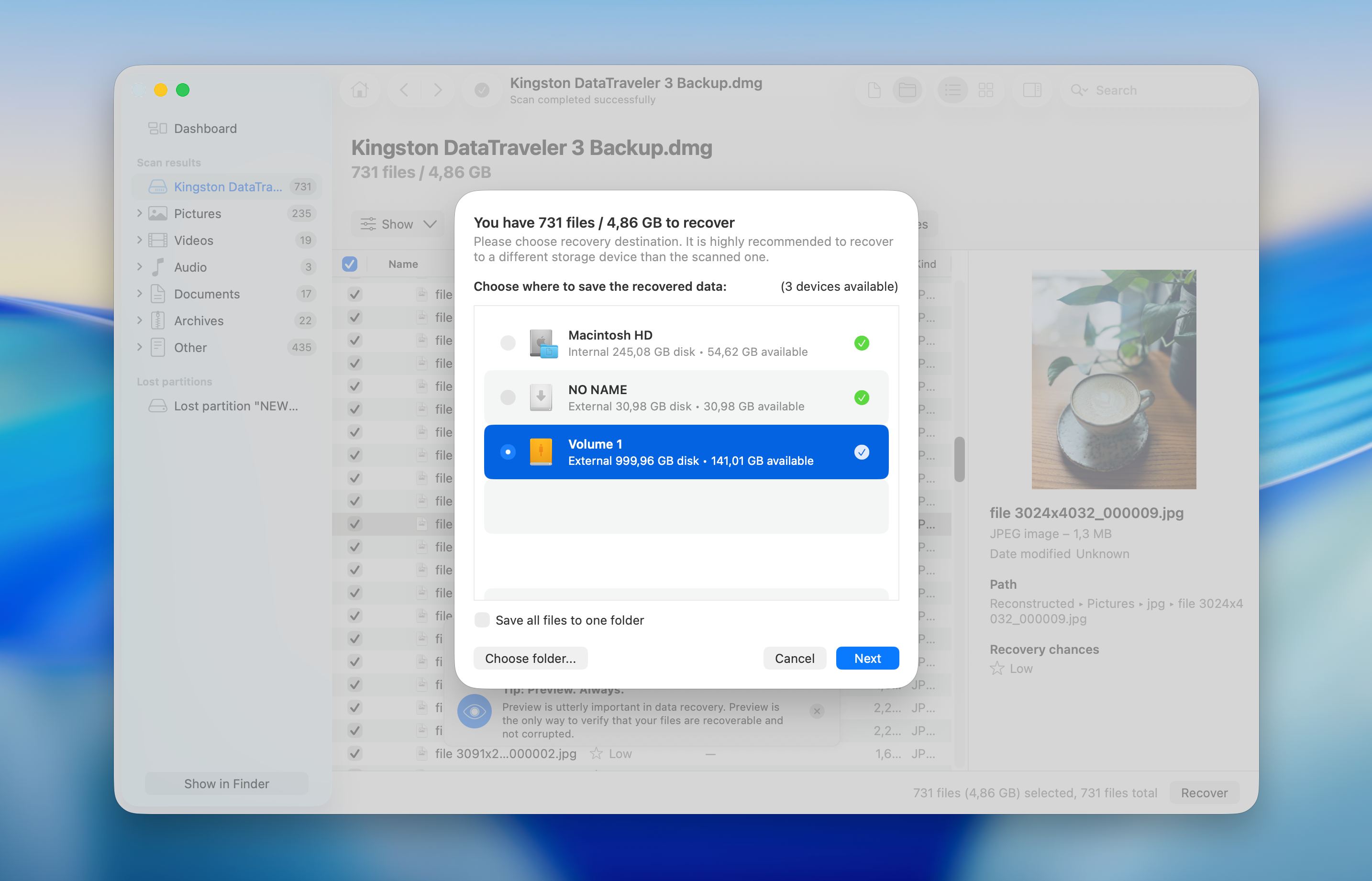Viewport: 1372px width, 881px height.
Task: Toggle the select-all checkbox in header
Action: 350,264
